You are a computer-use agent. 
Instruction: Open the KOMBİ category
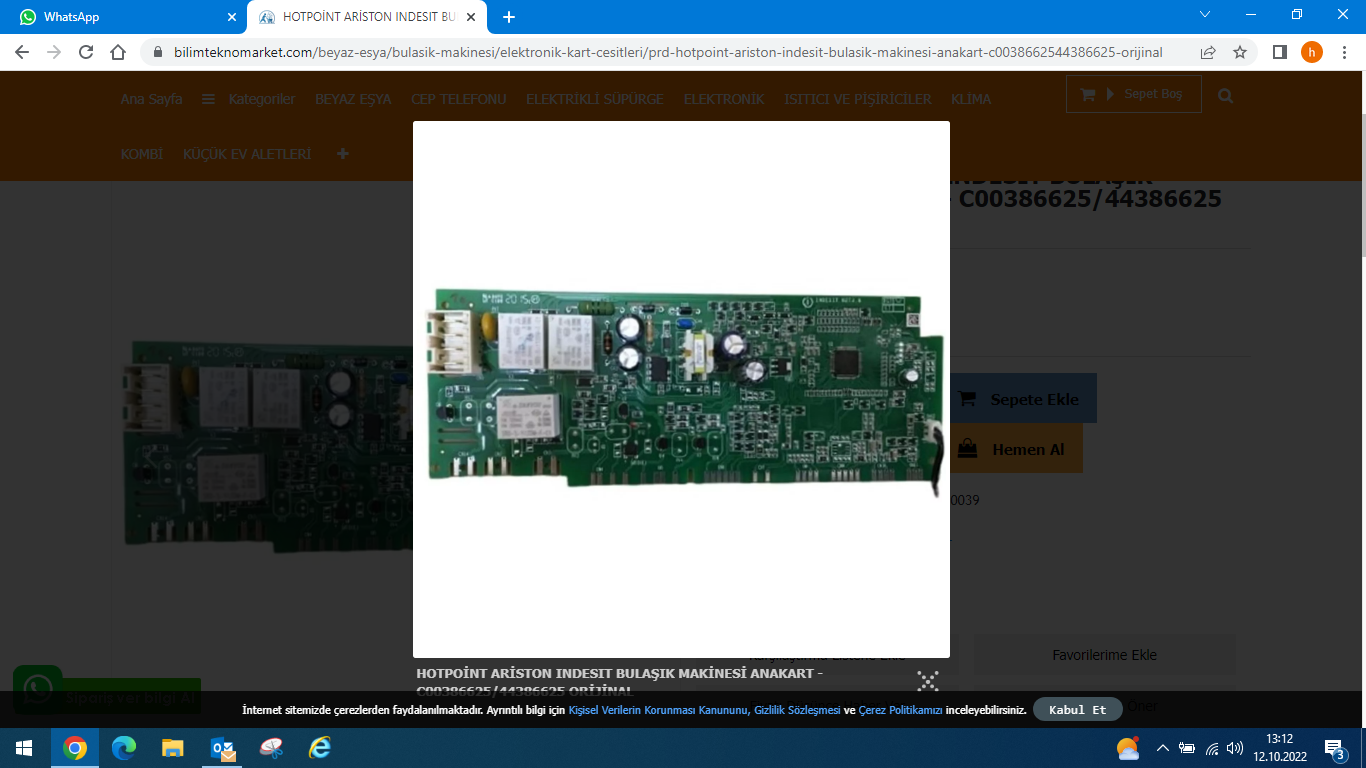point(142,154)
